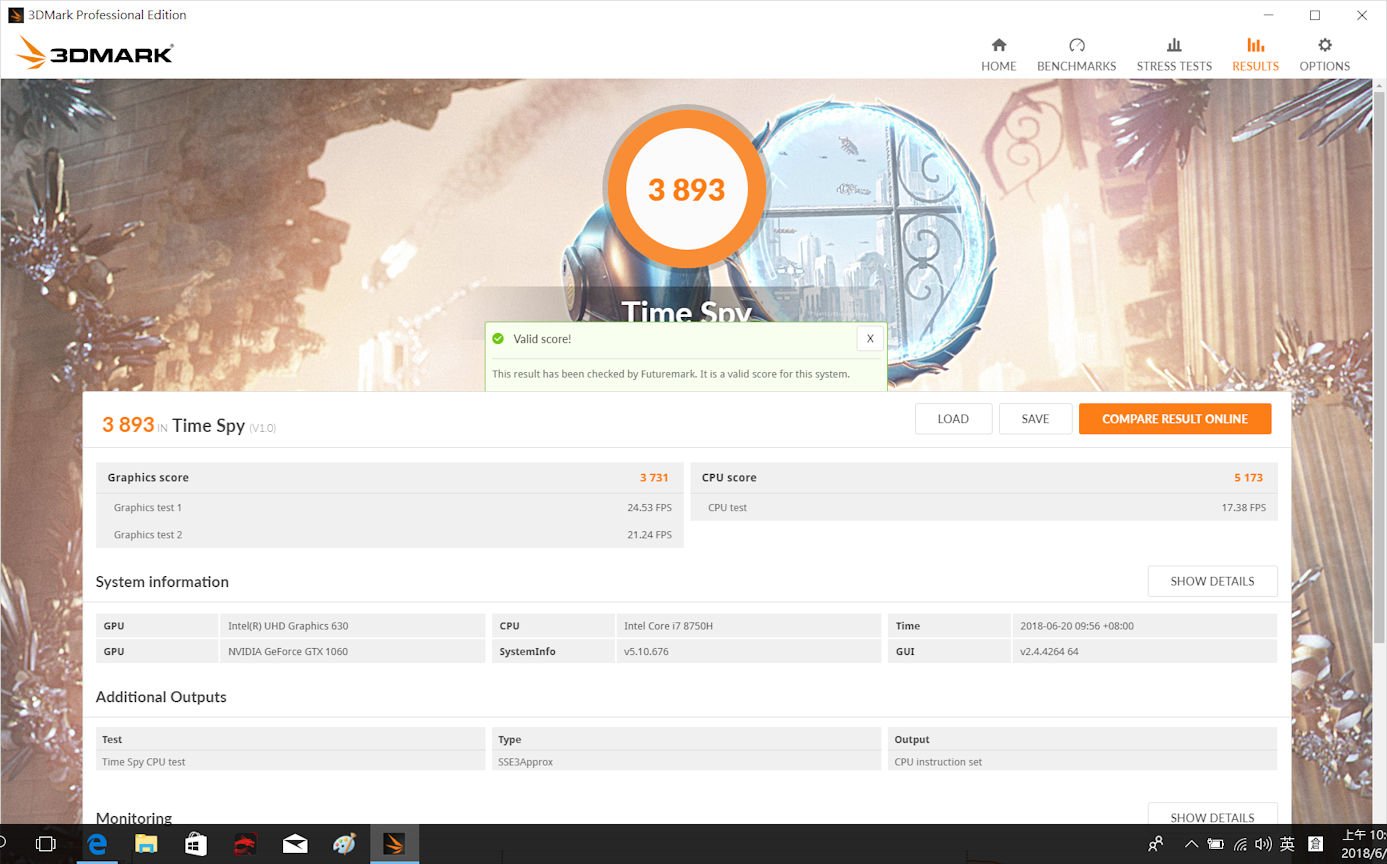Click the 3DMark taskbar icon
This screenshot has width=1387, height=864.
point(394,844)
